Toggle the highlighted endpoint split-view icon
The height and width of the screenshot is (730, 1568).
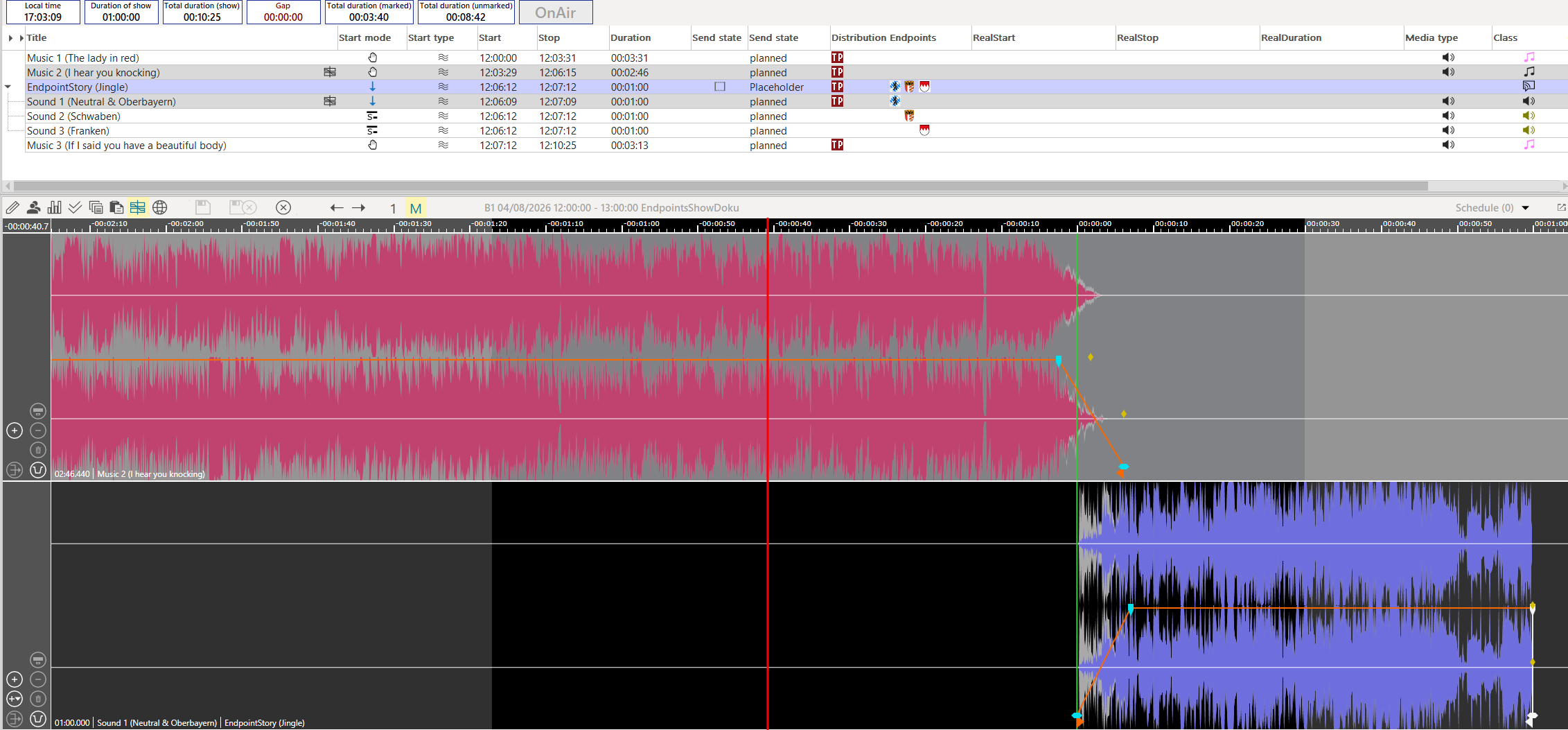click(138, 207)
